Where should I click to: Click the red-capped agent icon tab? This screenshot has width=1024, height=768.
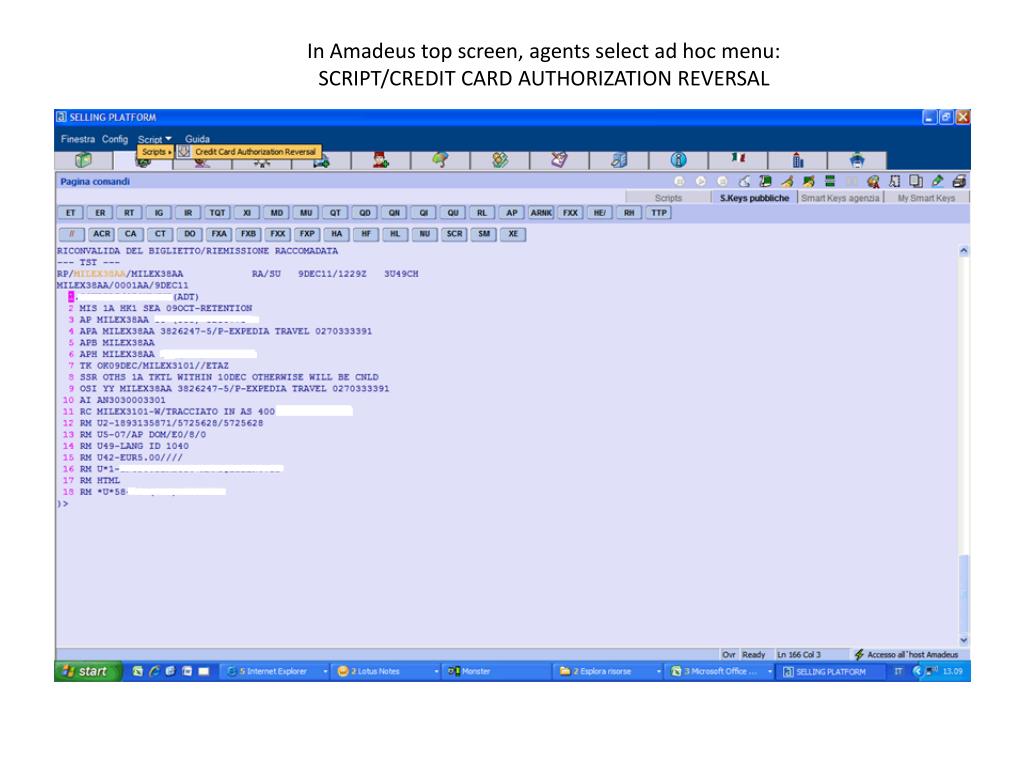pos(381,160)
